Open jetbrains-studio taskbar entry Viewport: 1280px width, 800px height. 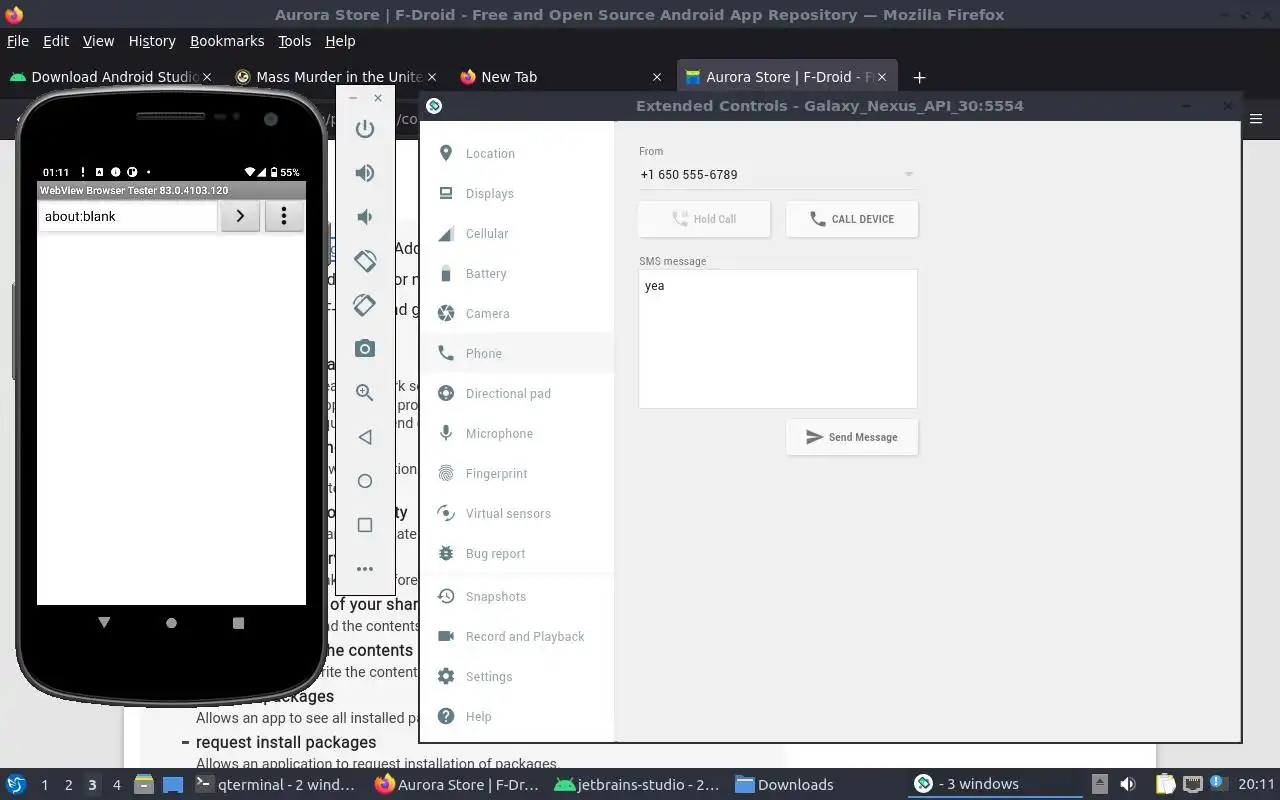636,785
